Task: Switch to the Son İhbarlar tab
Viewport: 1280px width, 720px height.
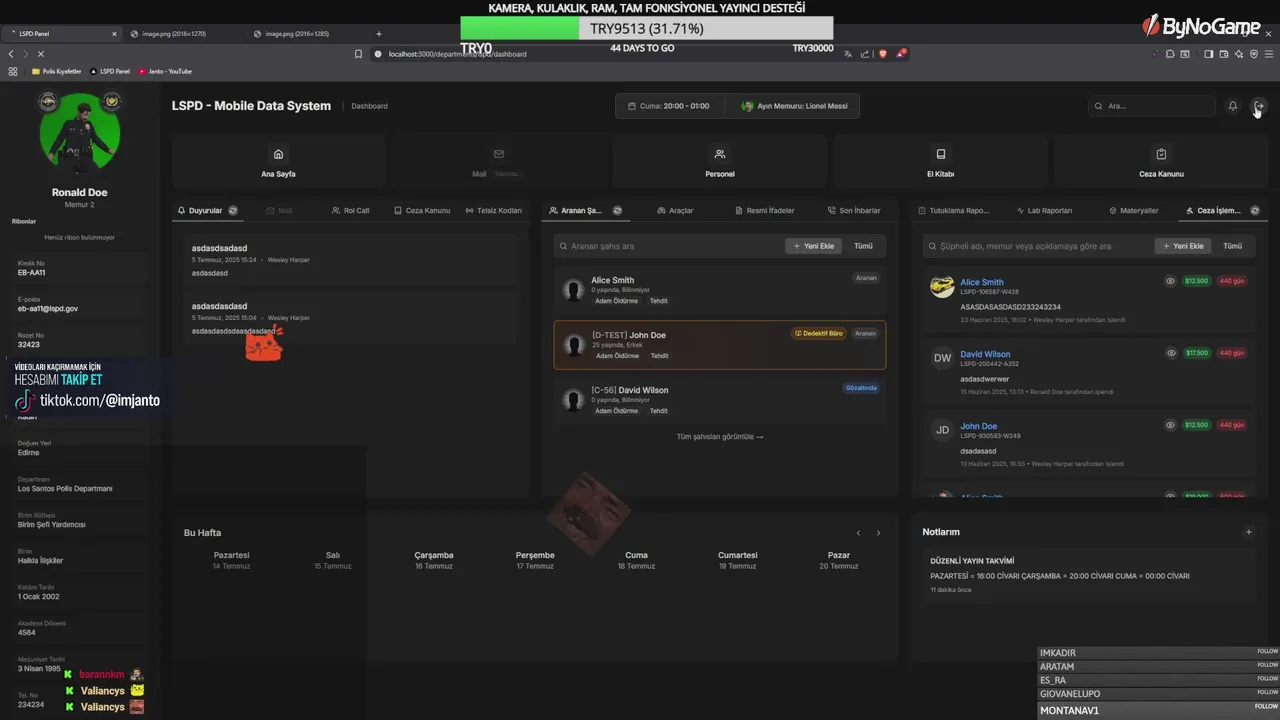Action: click(x=854, y=211)
